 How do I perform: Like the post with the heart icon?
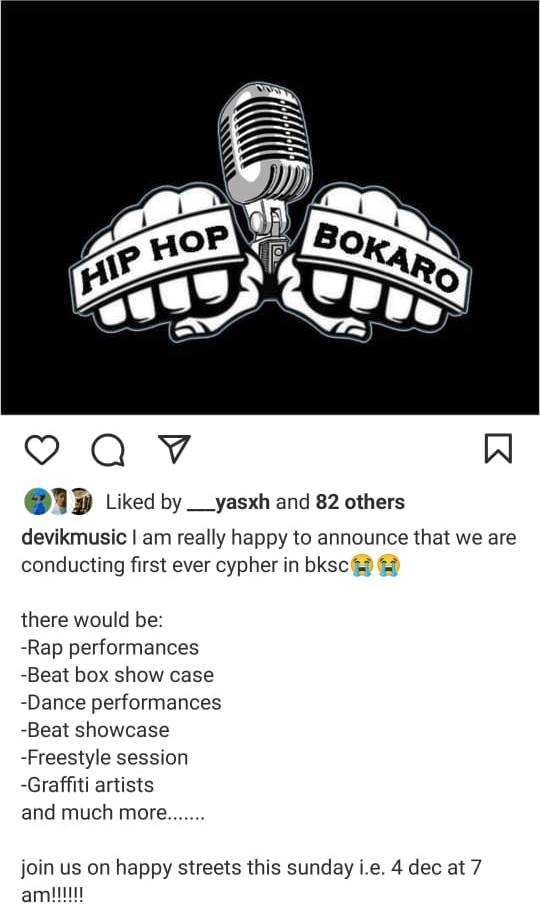42,450
